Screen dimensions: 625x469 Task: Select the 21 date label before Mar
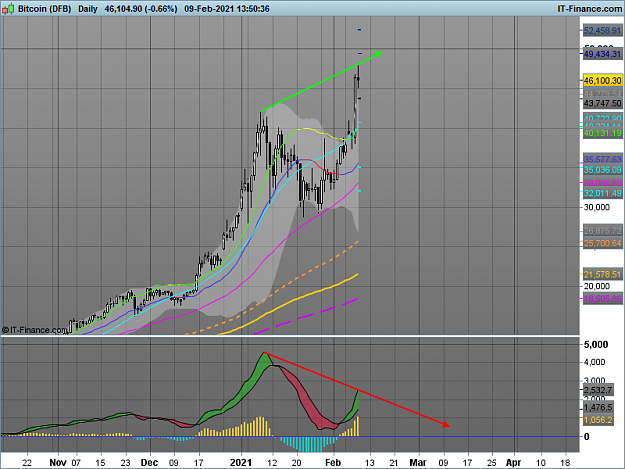pyautogui.click(x=394, y=463)
